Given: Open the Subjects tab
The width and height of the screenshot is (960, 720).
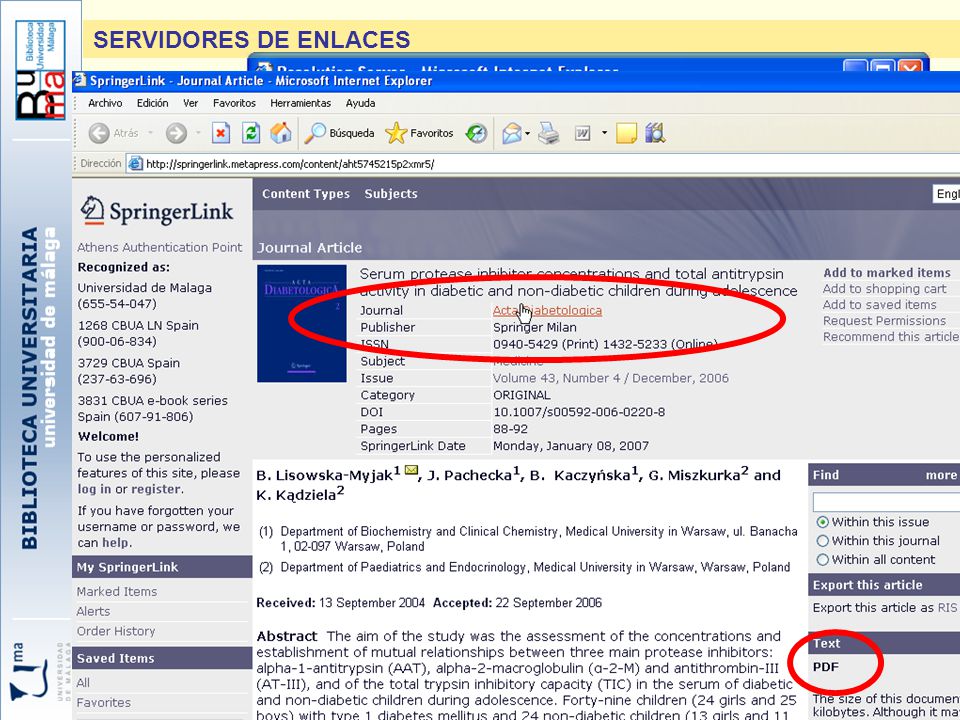Looking at the screenshot, I should [391, 193].
